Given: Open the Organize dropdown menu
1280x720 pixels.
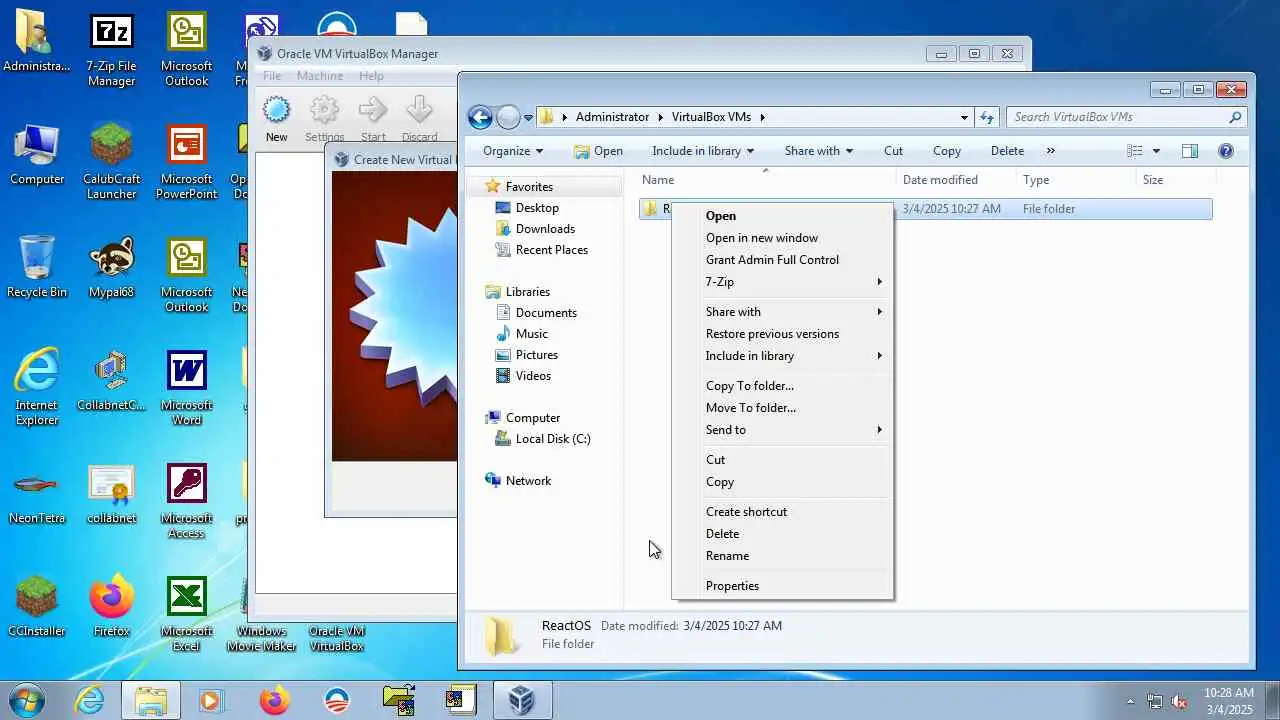Looking at the screenshot, I should coord(512,151).
